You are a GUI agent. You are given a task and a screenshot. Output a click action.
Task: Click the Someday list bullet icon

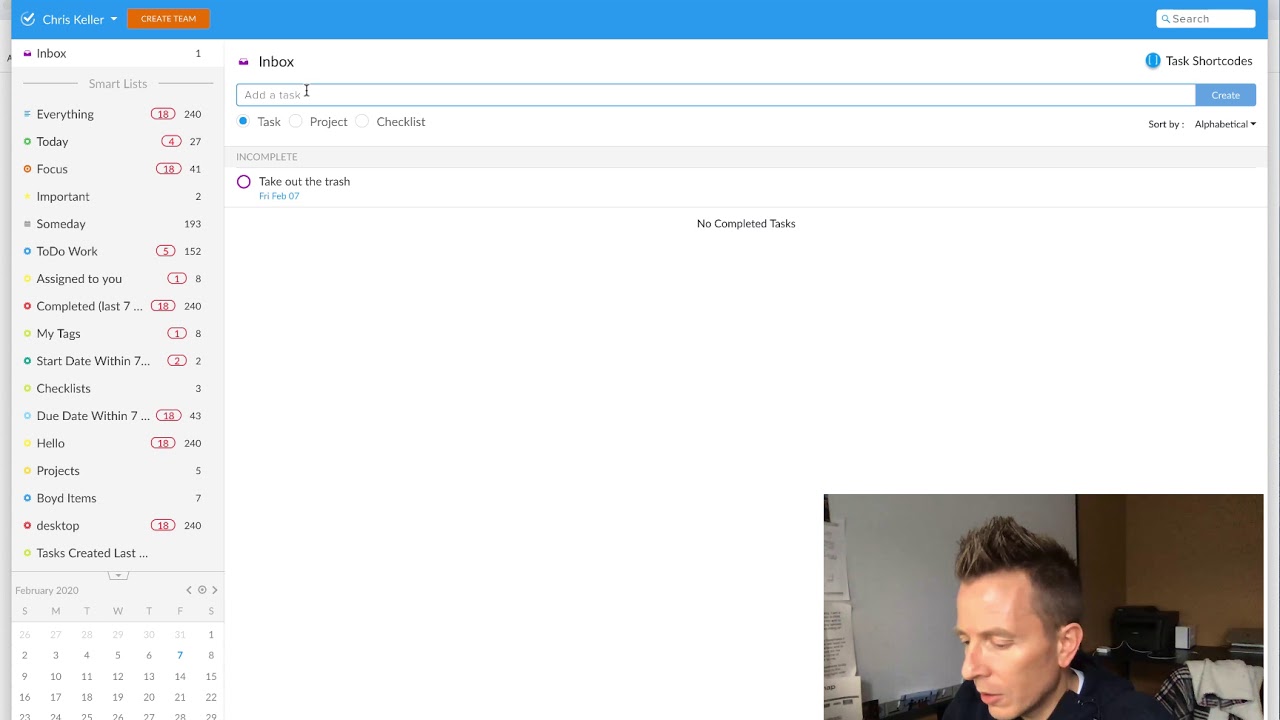click(27, 224)
